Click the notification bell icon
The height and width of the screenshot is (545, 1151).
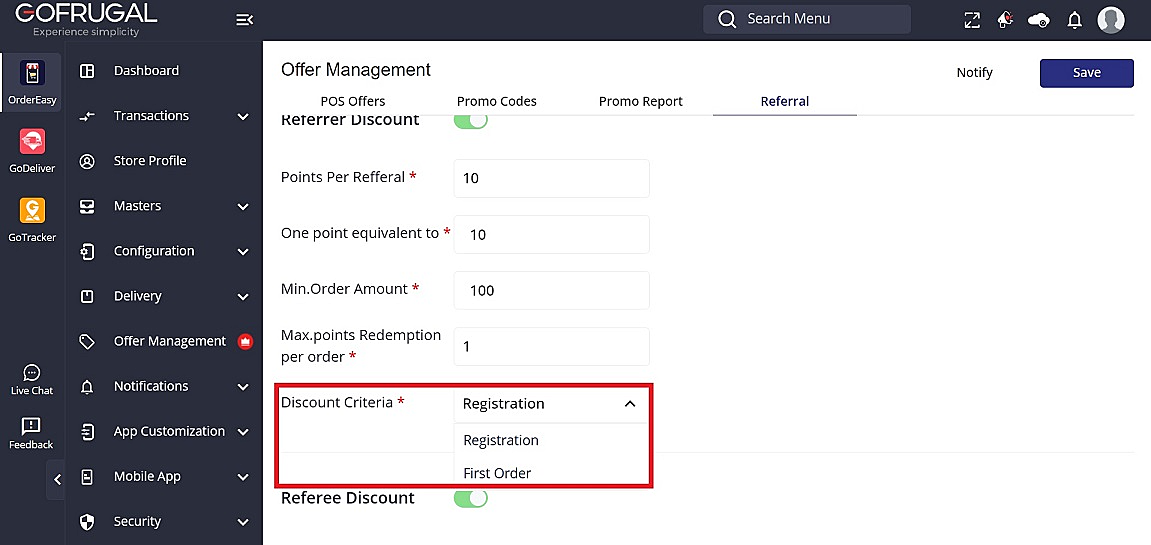(1075, 20)
